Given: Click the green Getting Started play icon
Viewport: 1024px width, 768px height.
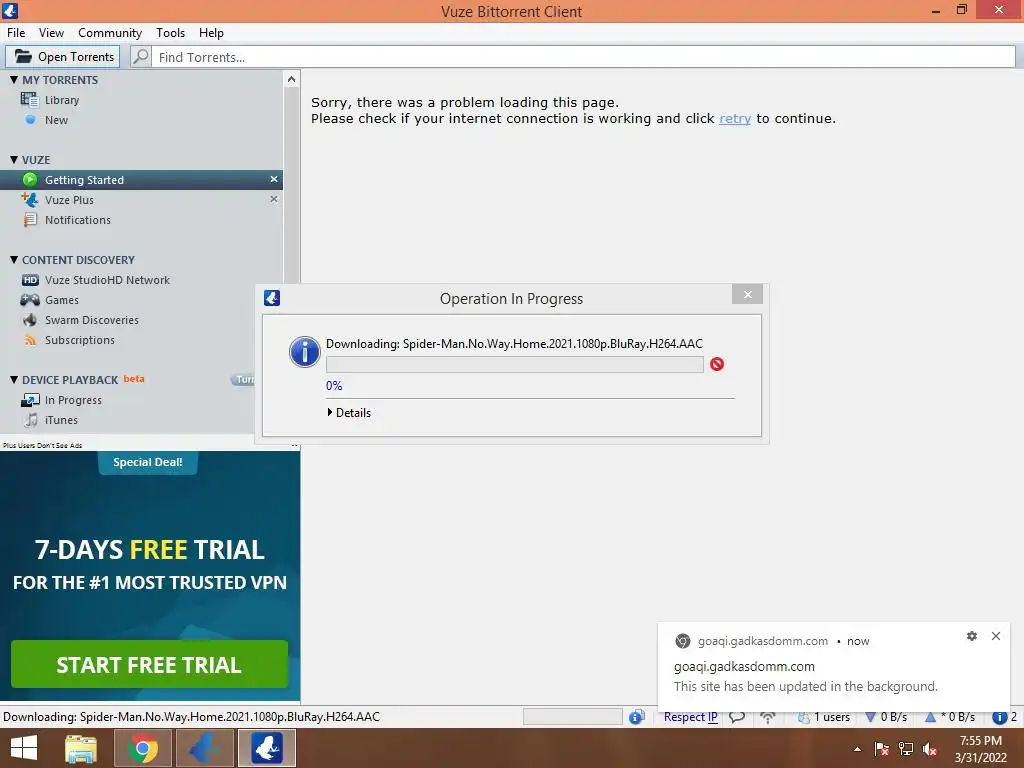Looking at the screenshot, I should pyautogui.click(x=30, y=180).
